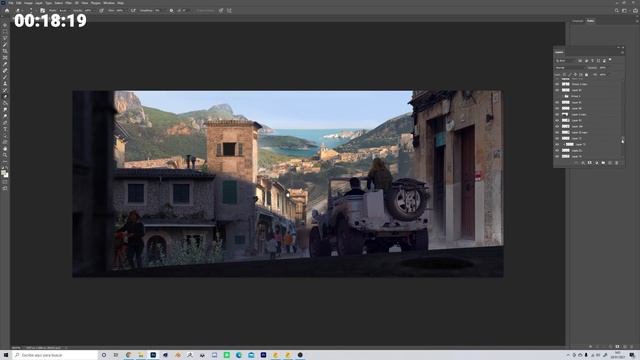The height and width of the screenshot is (360, 640).
Task: Expand the Group 1 folder
Action: pos(563,96)
